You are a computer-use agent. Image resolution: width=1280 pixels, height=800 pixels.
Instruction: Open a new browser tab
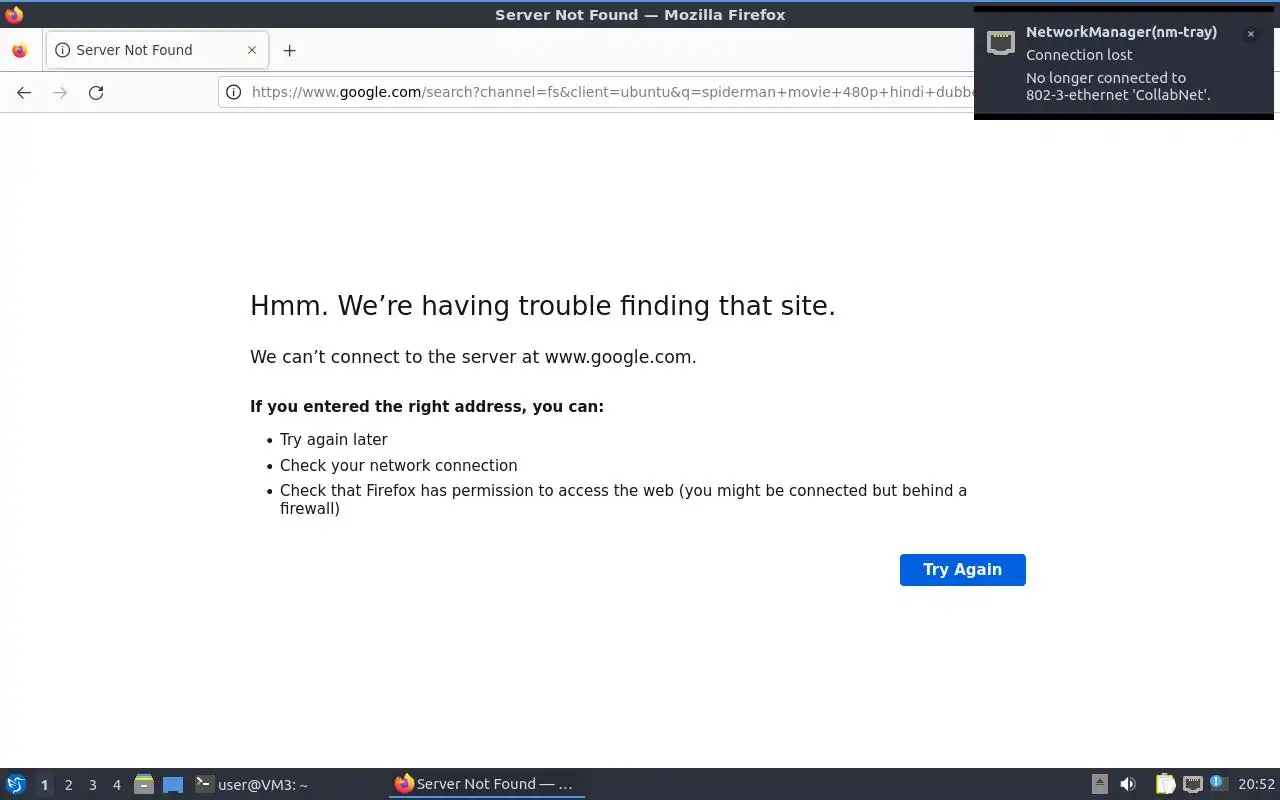click(x=289, y=50)
